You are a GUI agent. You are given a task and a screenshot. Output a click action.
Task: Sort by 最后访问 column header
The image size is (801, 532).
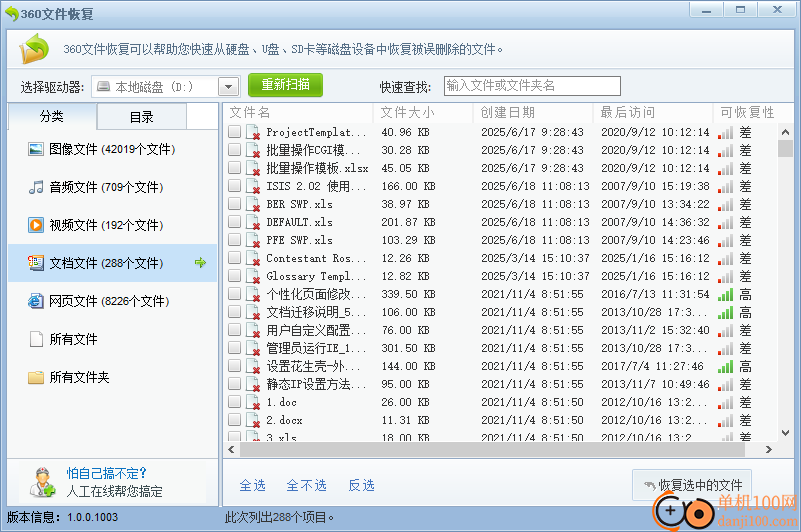tap(653, 112)
